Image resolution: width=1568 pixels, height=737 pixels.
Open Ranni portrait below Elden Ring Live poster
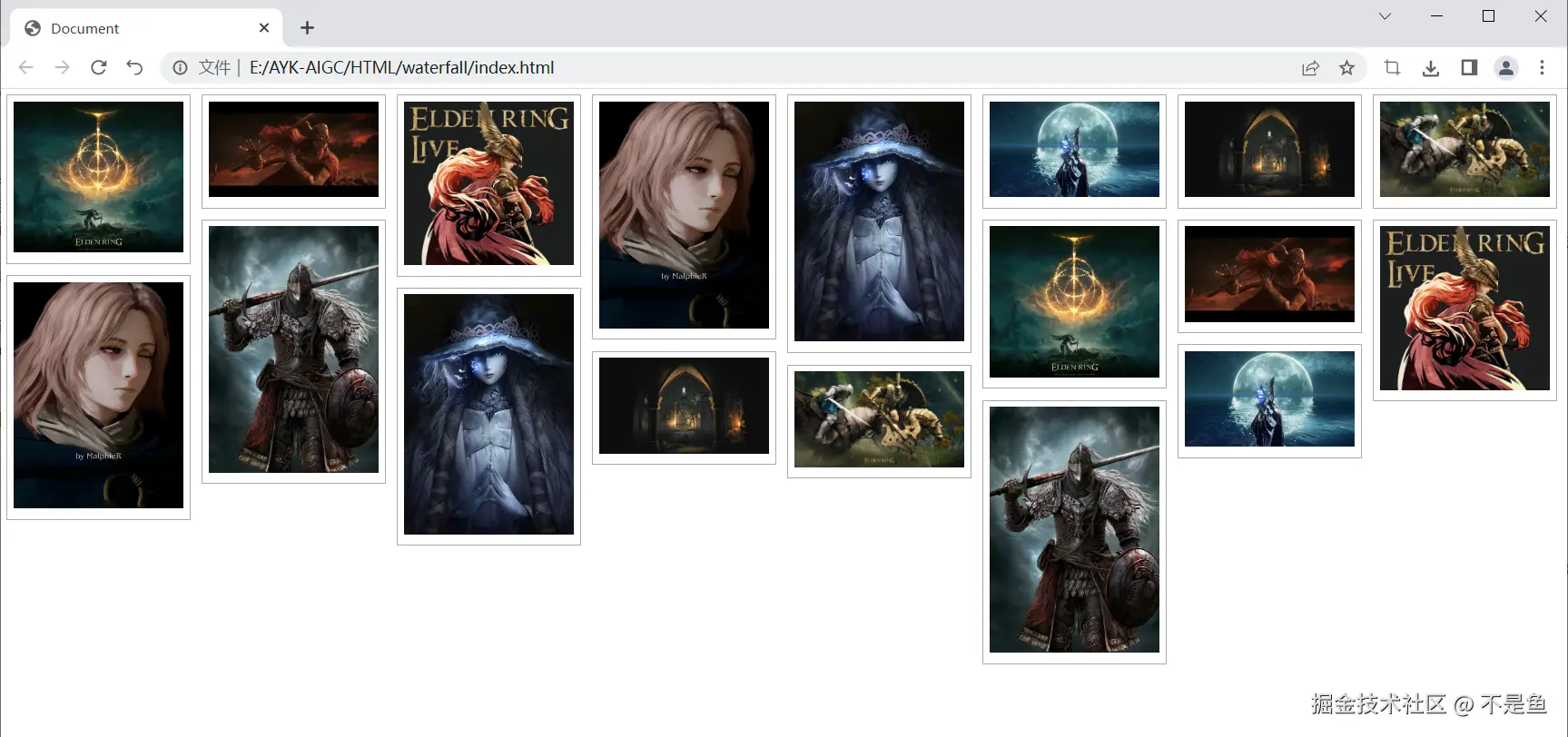(x=488, y=415)
